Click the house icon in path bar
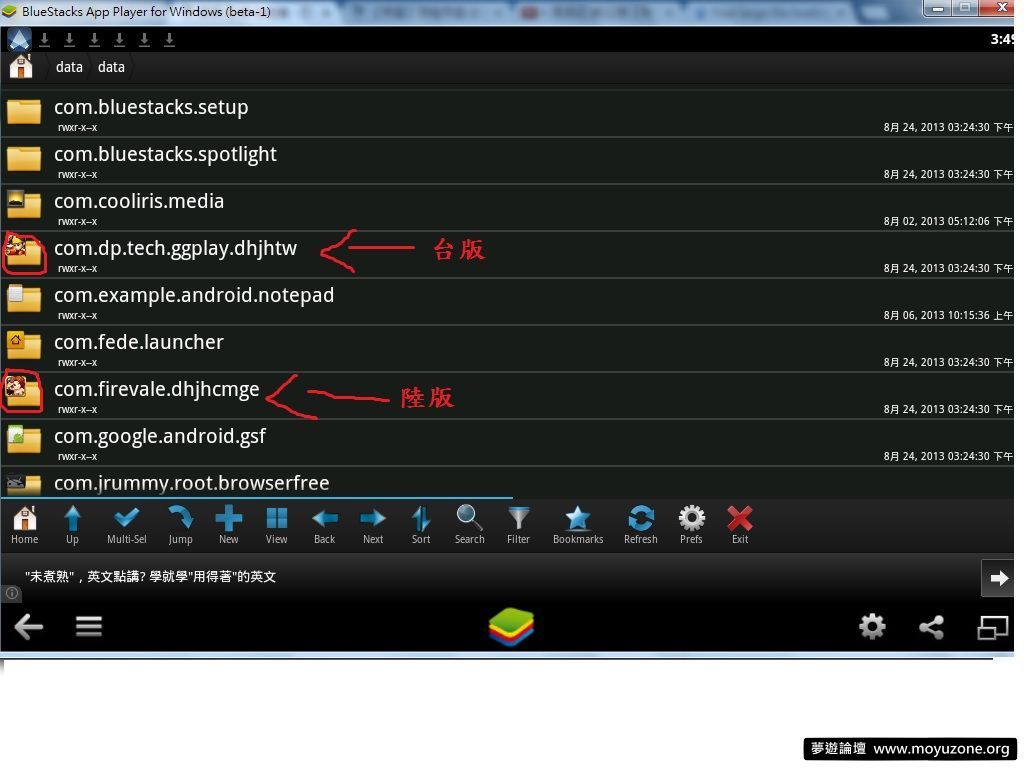Viewport: 1024px width, 768px height. click(x=21, y=67)
